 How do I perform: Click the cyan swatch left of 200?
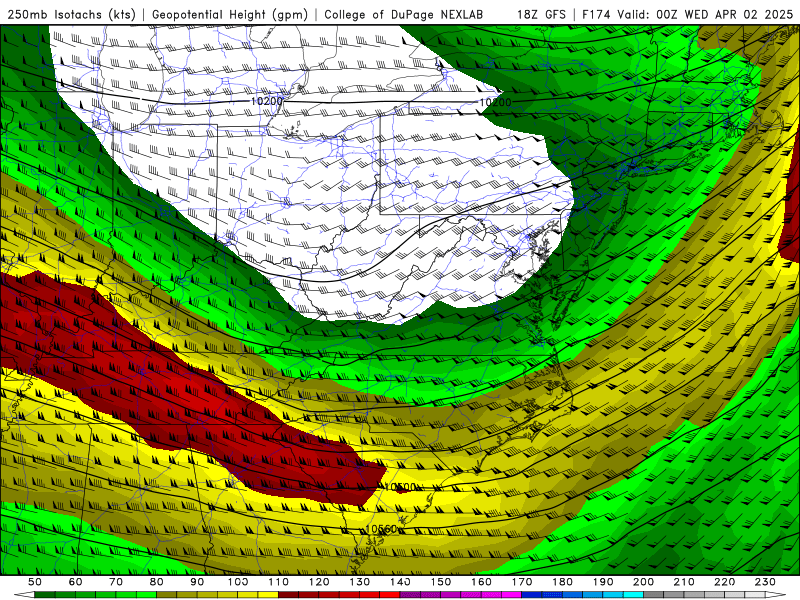click(x=634, y=595)
